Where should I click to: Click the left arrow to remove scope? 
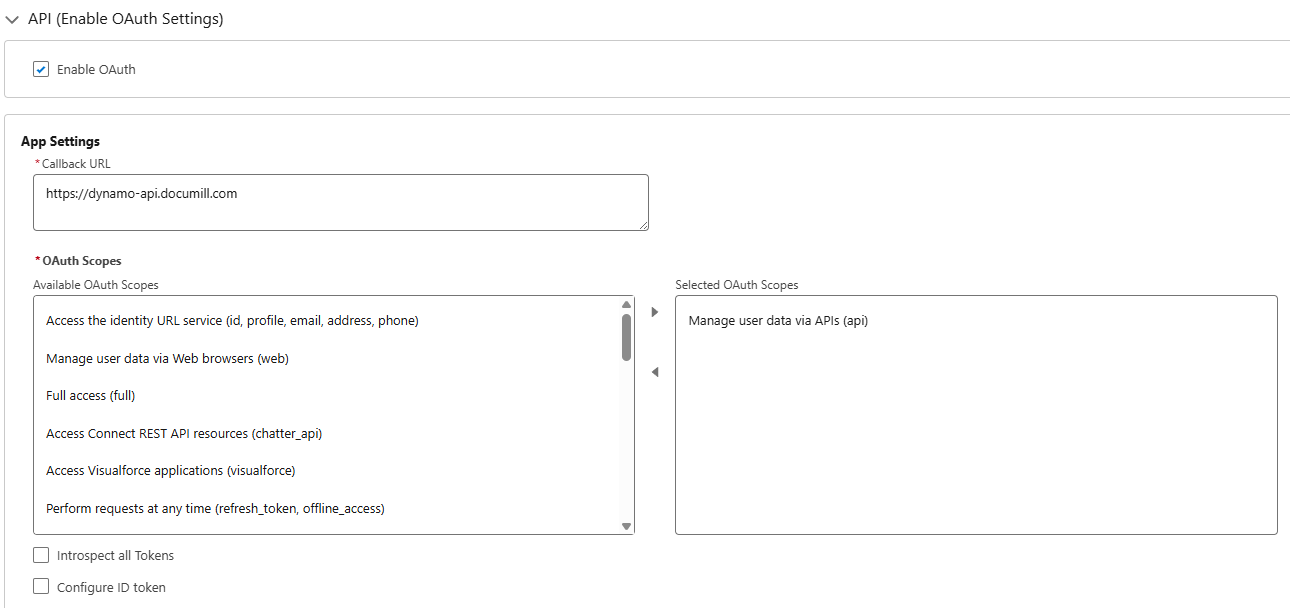pyautogui.click(x=655, y=372)
